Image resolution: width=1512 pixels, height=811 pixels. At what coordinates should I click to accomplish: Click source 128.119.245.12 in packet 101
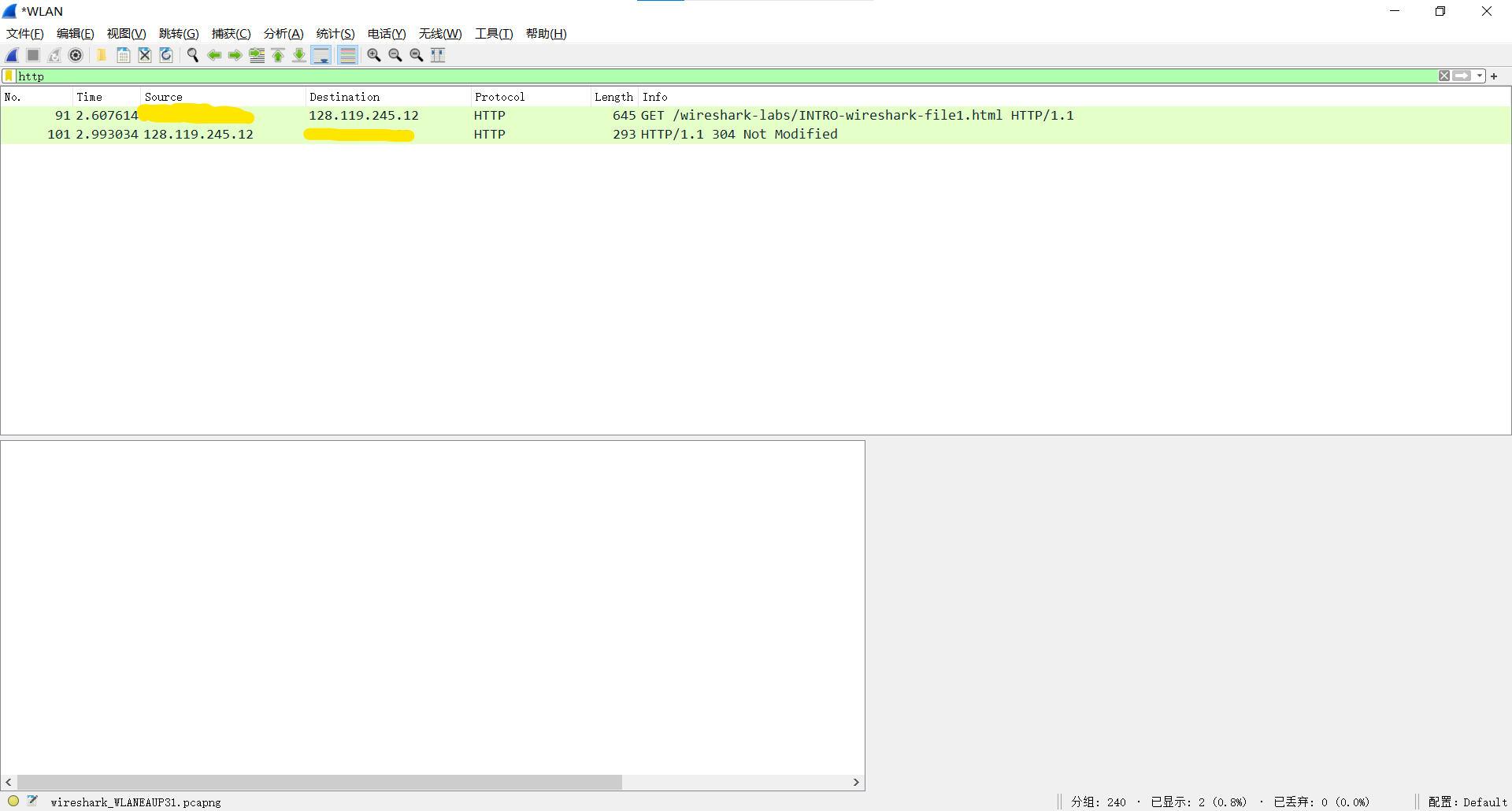click(198, 135)
